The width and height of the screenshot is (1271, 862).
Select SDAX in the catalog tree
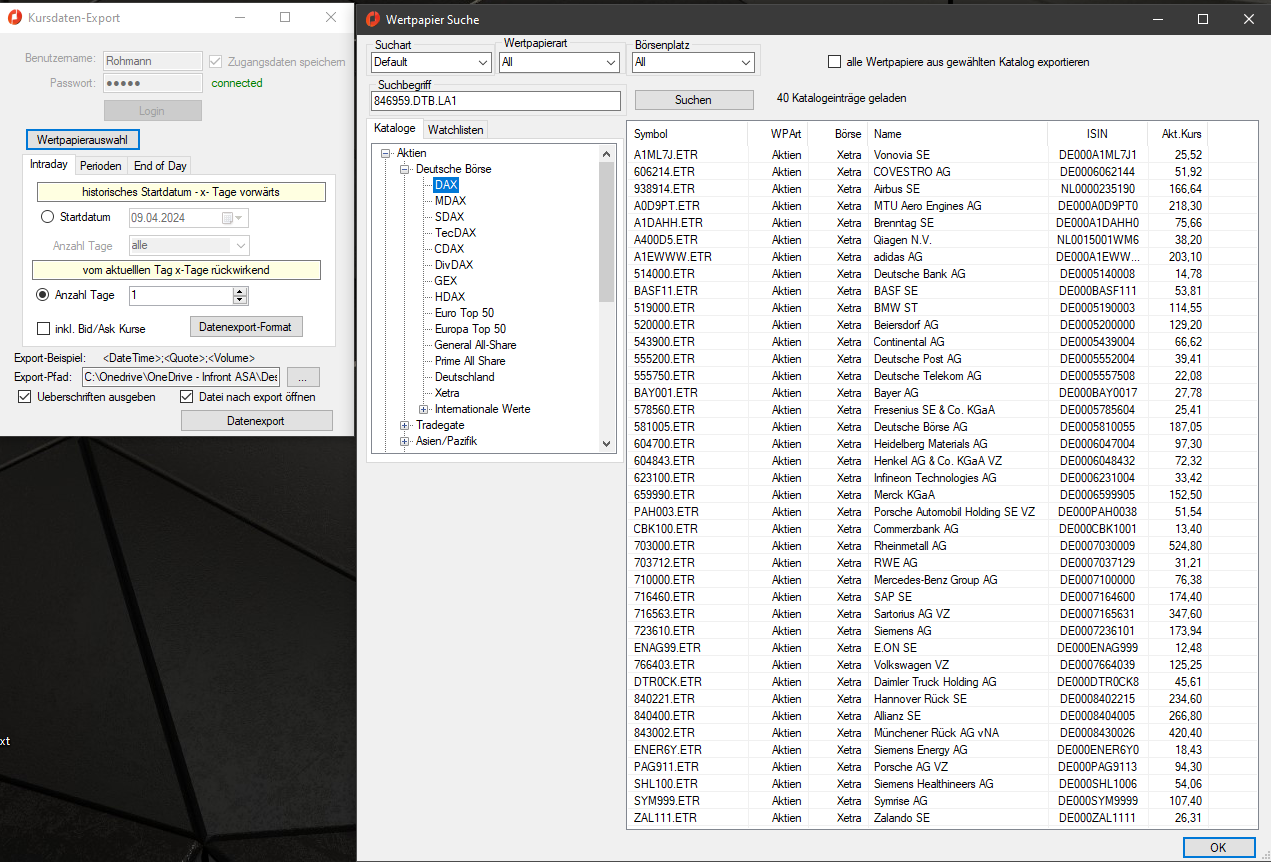pos(449,217)
